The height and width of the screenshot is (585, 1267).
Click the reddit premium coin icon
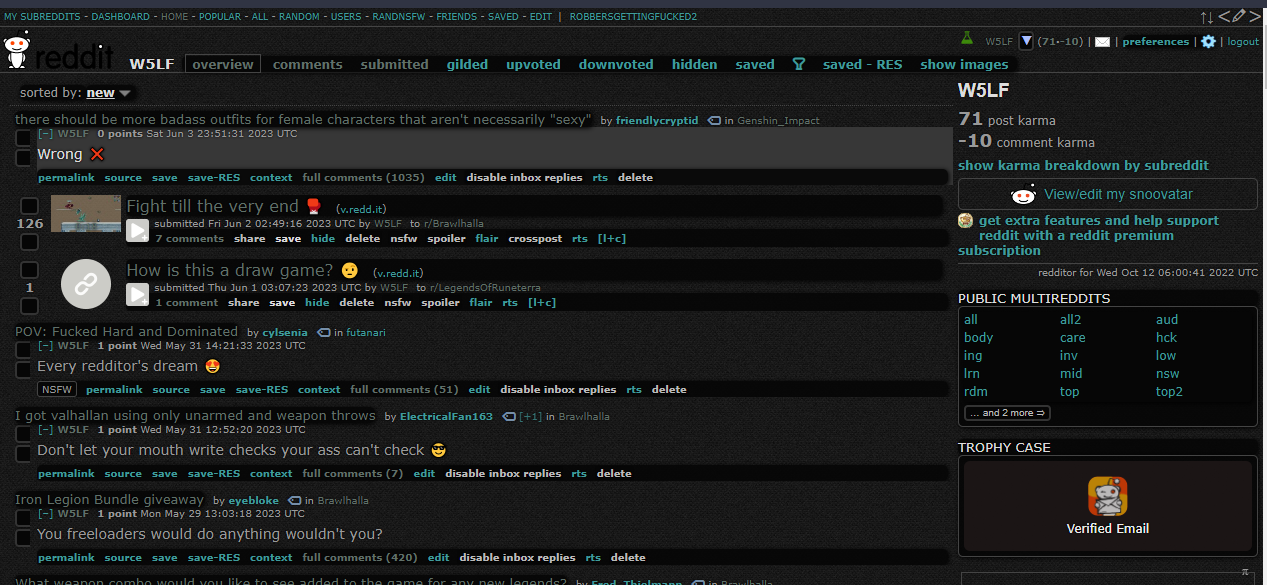pyautogui.click(x=966, y=220)
